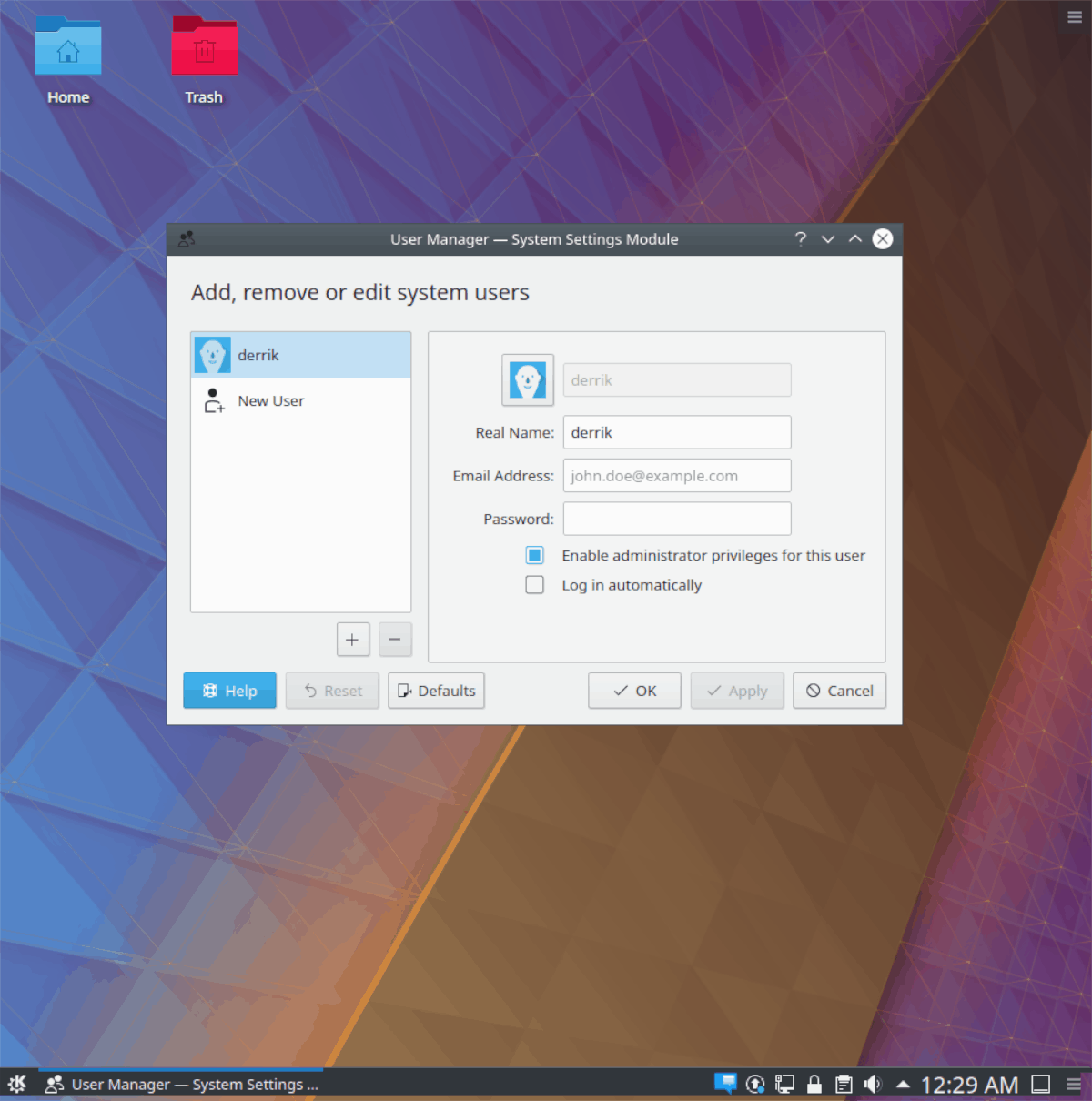Click inside the Email Address field
The image size is (1092, 1101).
point(676,475)
